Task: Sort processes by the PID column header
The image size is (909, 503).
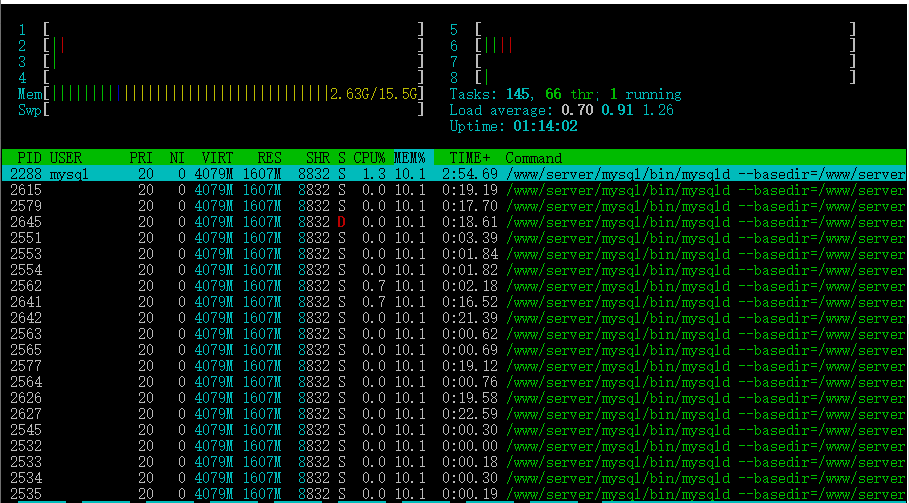Action: pos(28,158)
